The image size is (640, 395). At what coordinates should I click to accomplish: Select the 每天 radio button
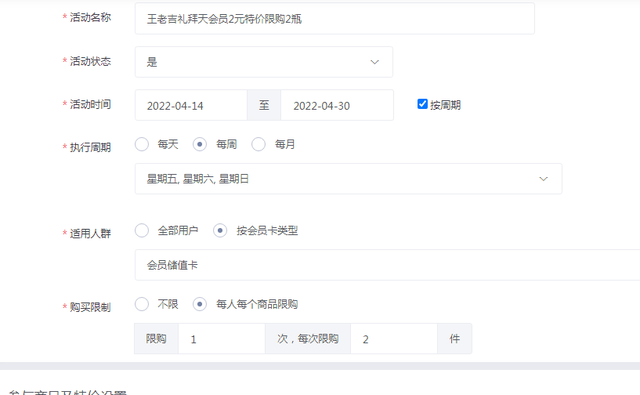[142, 144]
